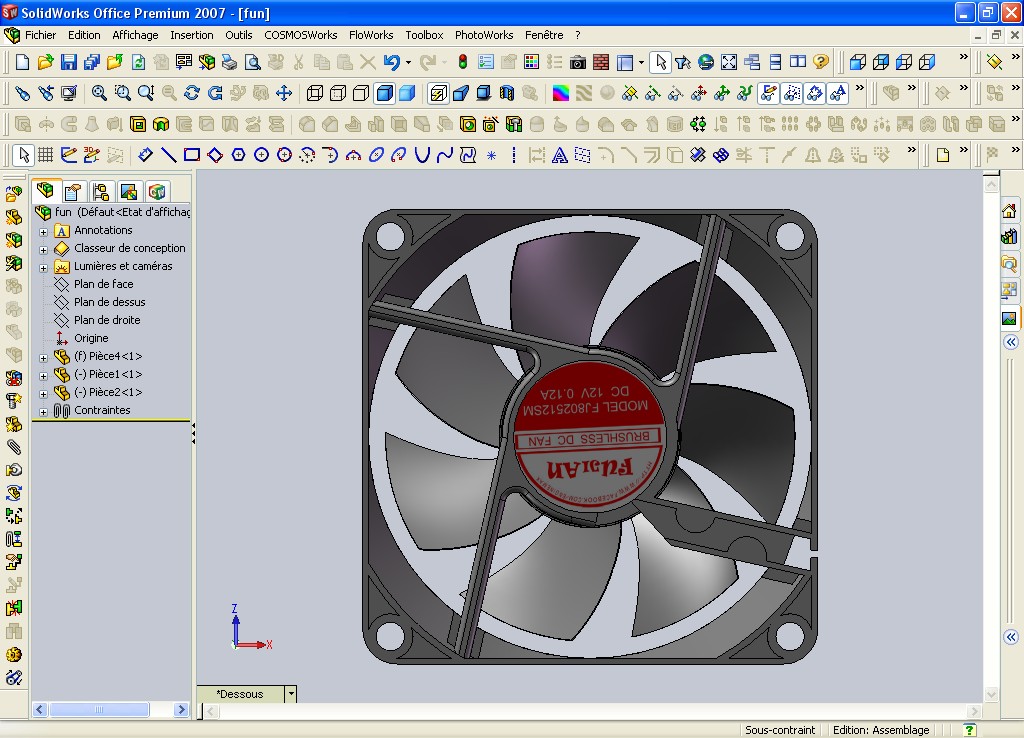
Task: Switch to the ConfigurationManager tab
Action: tap(101, 192)
